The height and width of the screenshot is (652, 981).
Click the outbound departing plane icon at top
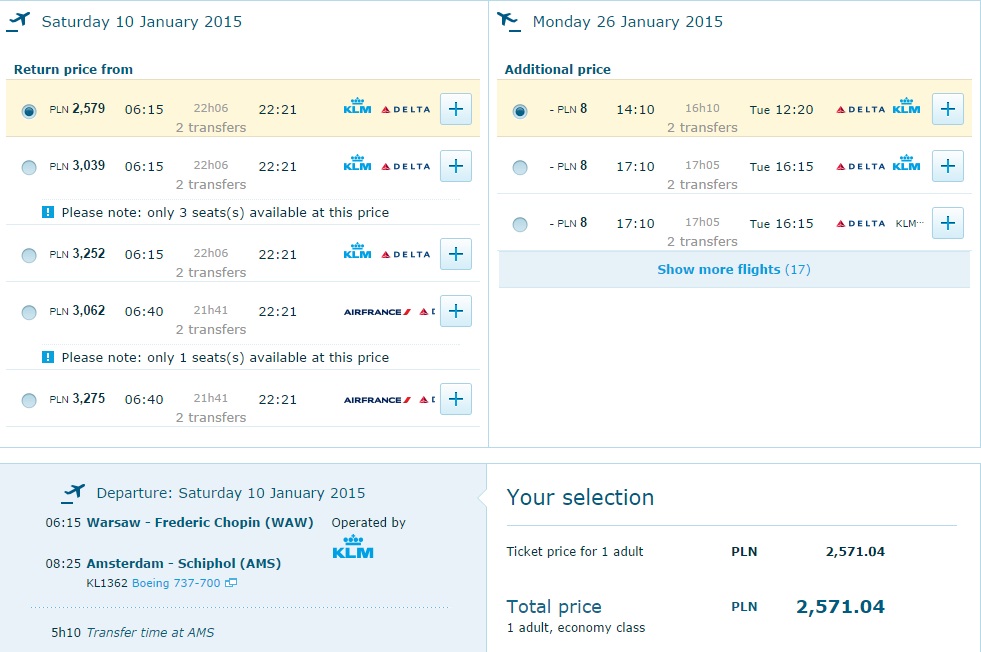(19, 21)
